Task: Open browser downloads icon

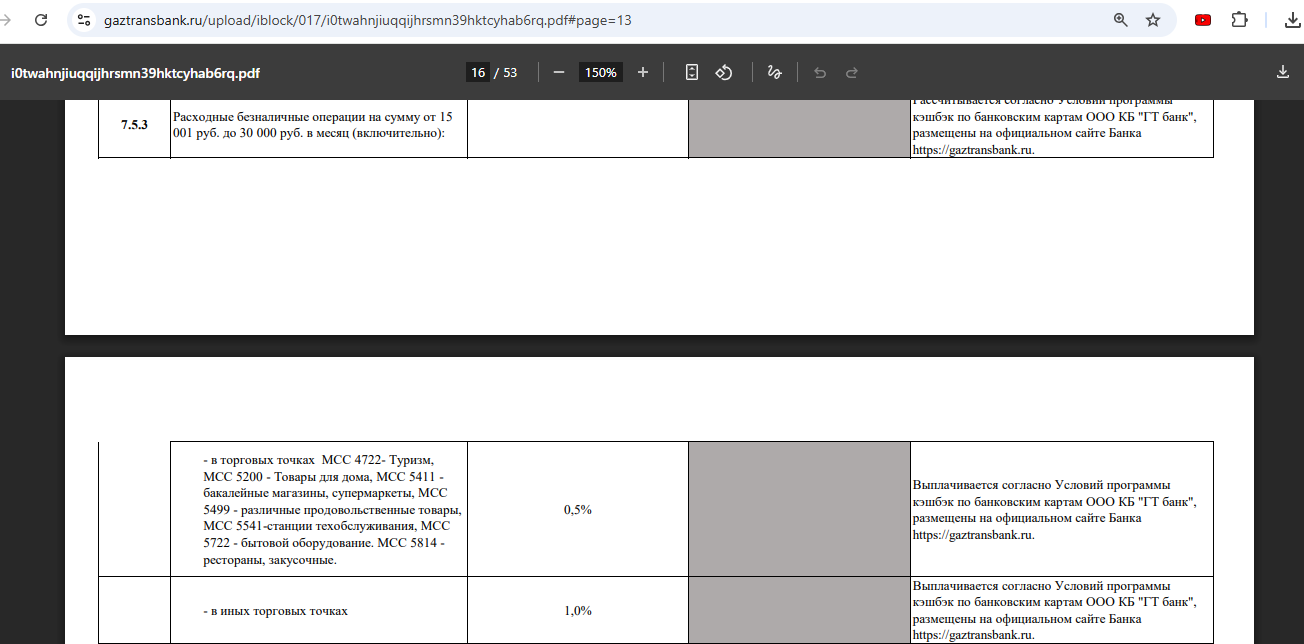Action: (1292, 20)
